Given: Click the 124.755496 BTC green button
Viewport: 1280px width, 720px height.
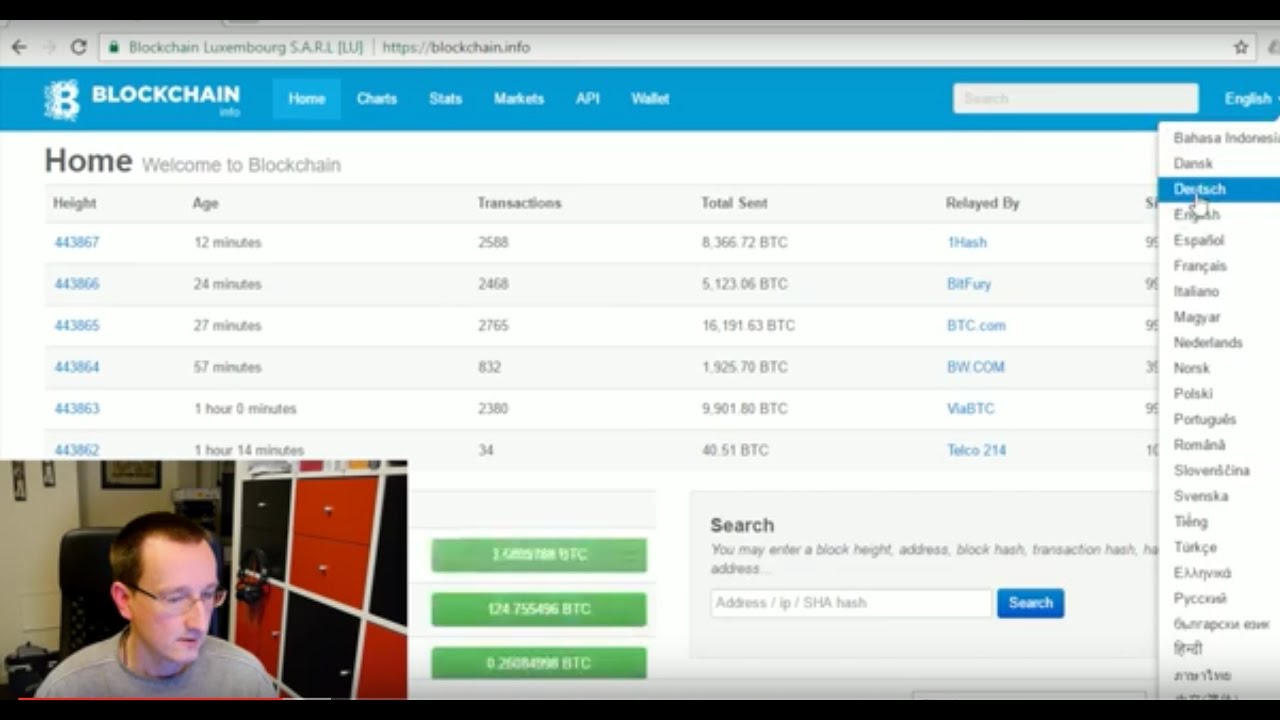Looking at the screenshot, I should click(539, 609).
